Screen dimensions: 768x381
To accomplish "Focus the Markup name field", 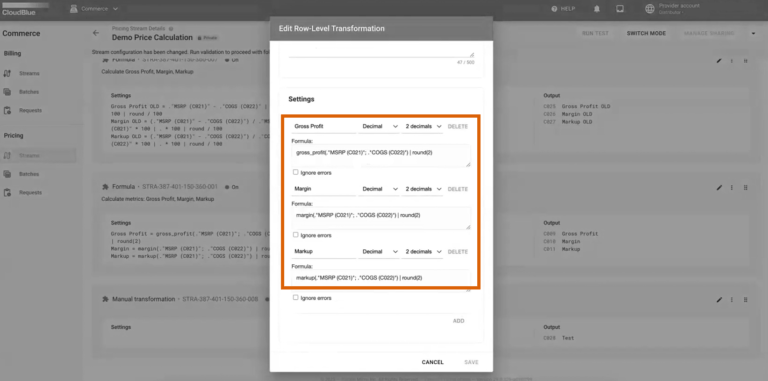I will [323, 252].
